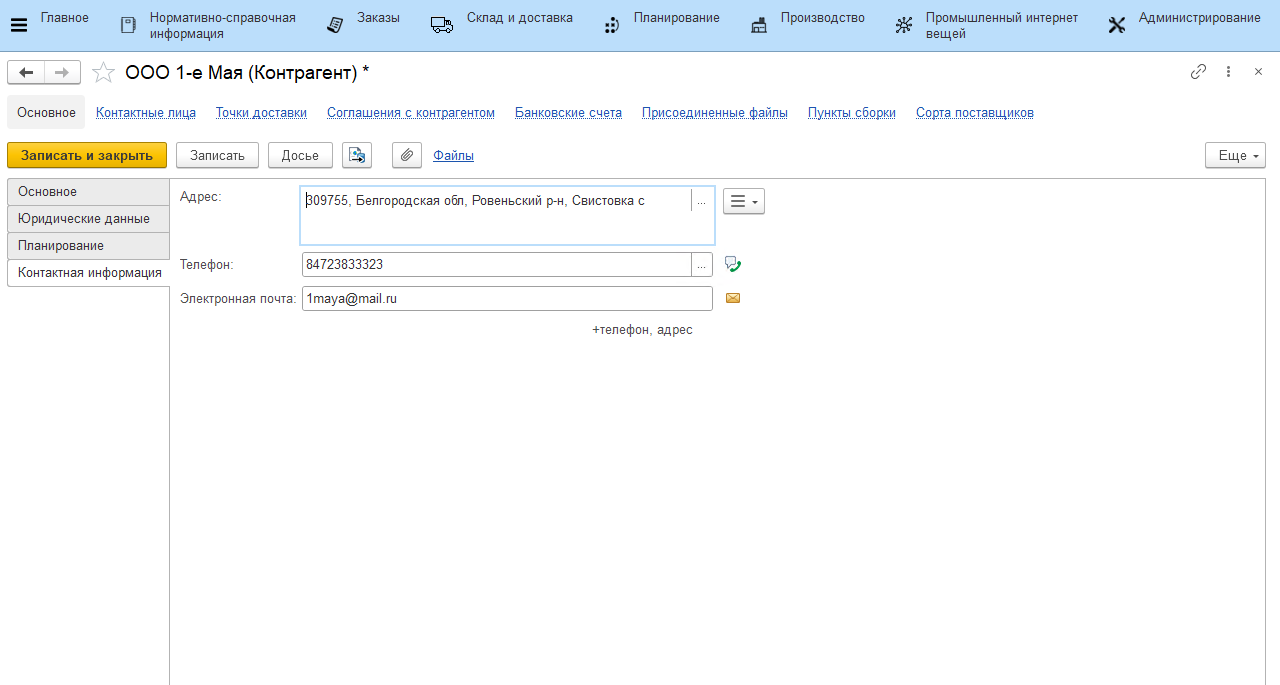Navigate back with the left arrow

coord(26,72)
